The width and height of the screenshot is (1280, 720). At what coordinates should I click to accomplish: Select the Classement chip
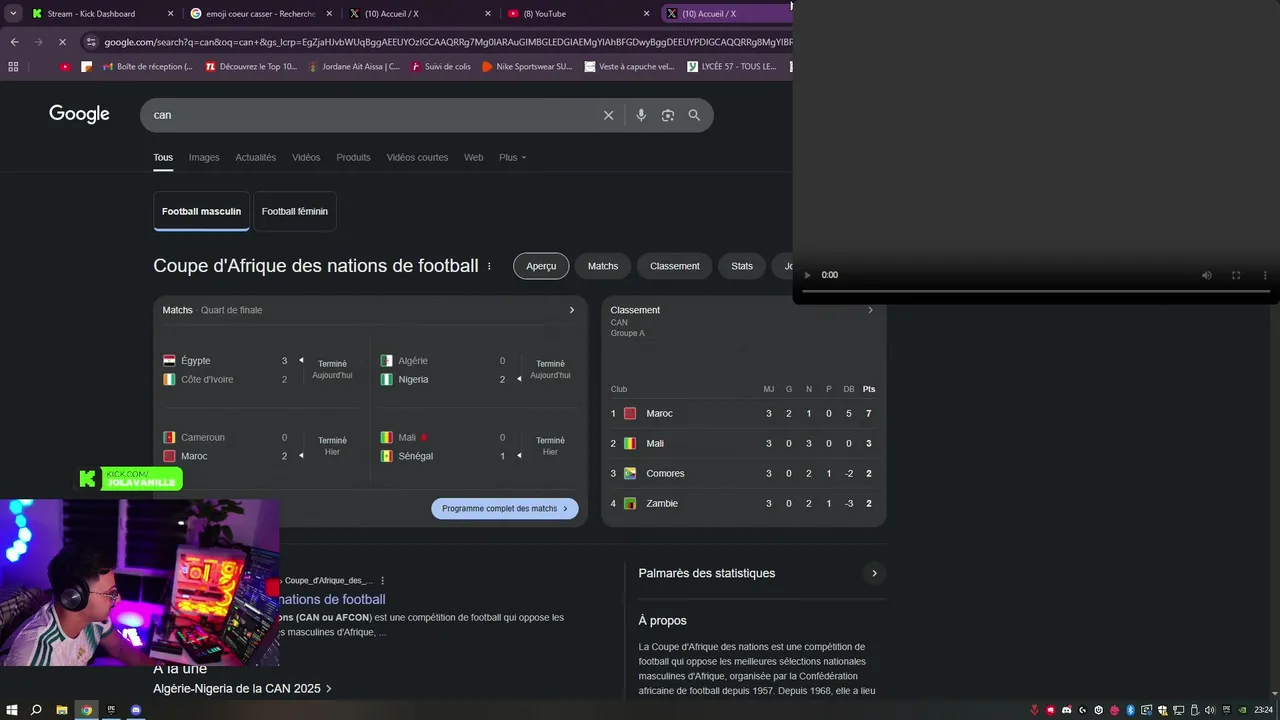pos(674,266)
